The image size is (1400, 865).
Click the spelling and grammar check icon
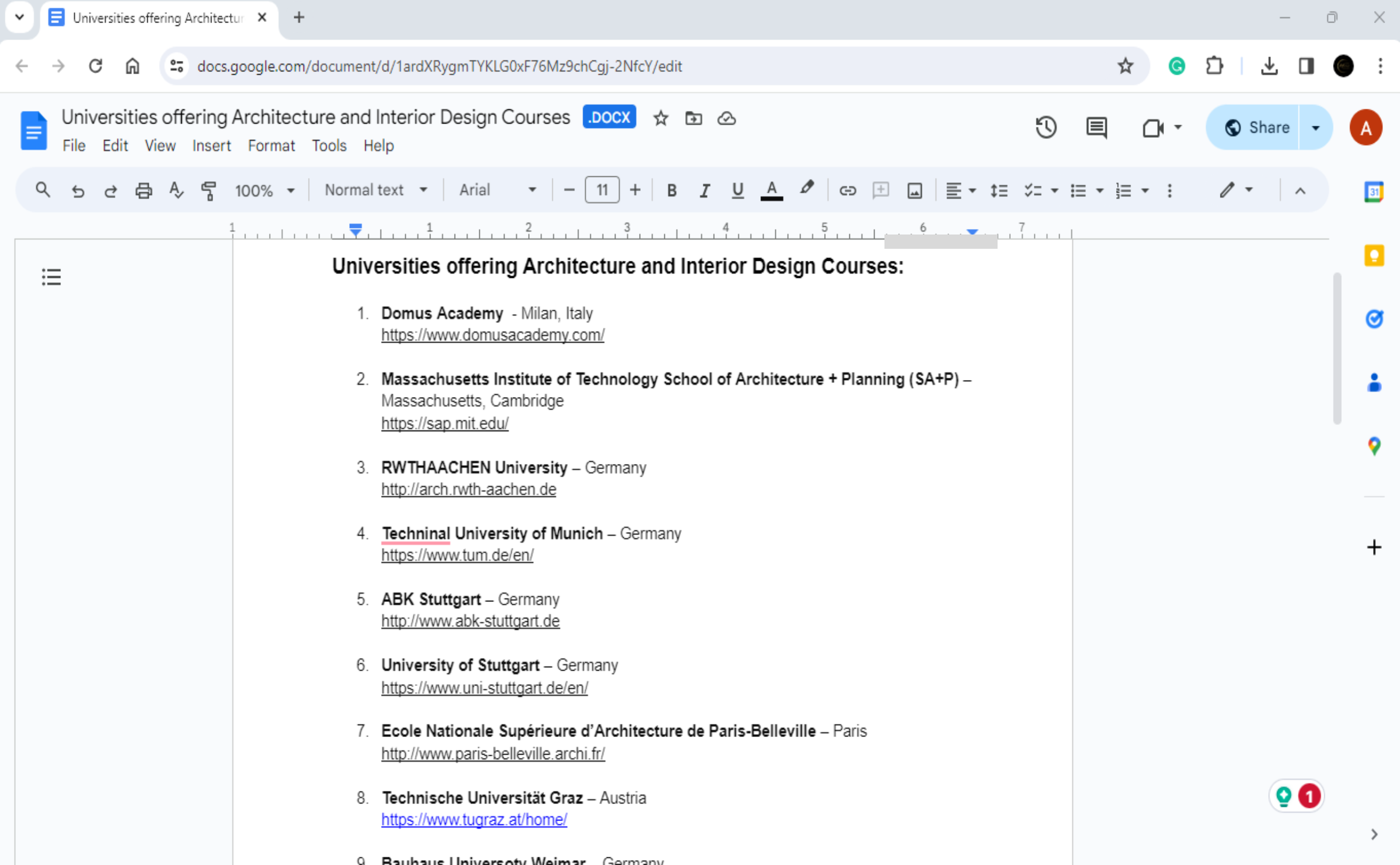[x=176, y=191]
